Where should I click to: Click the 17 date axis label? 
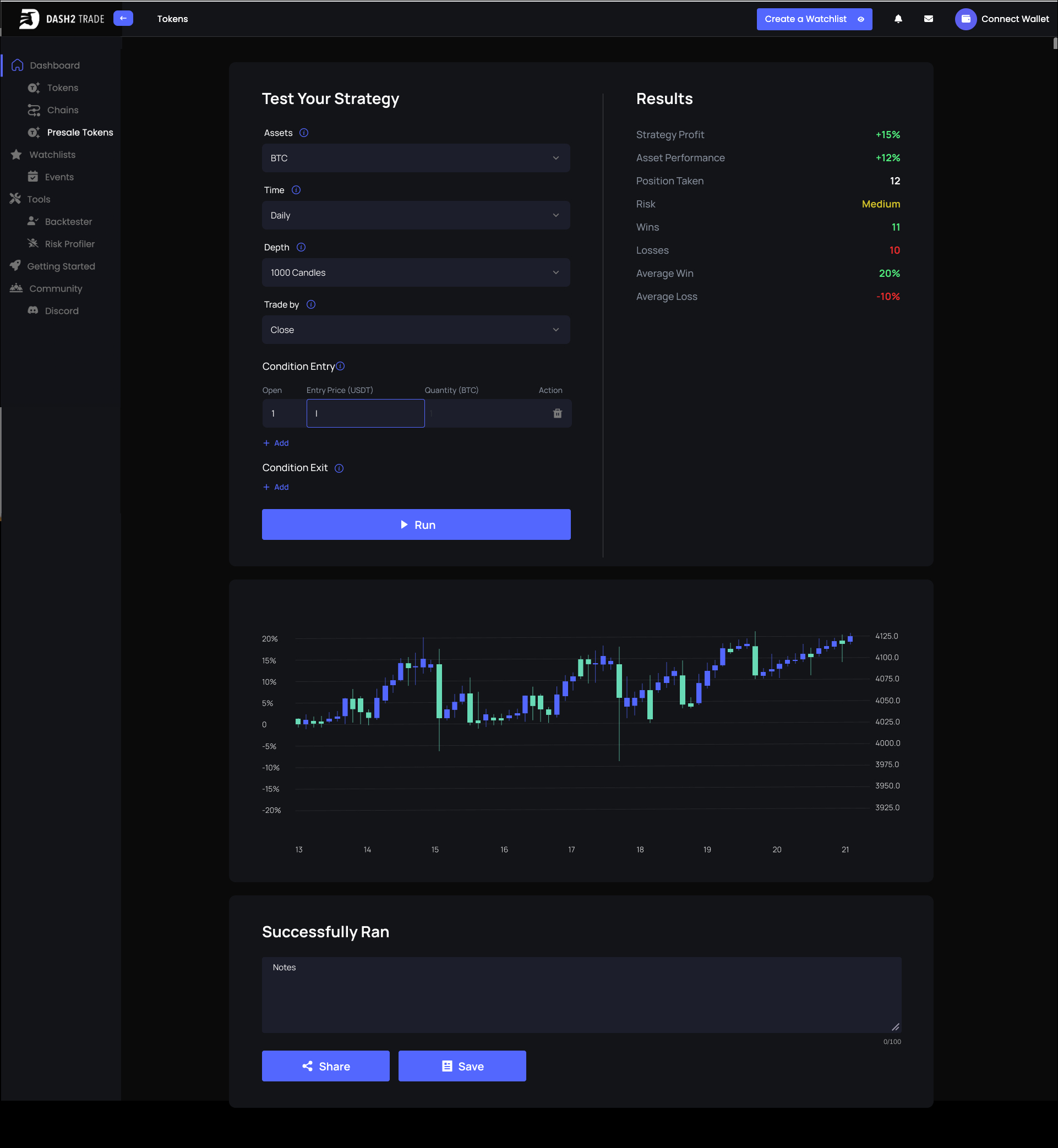(571, 849)
